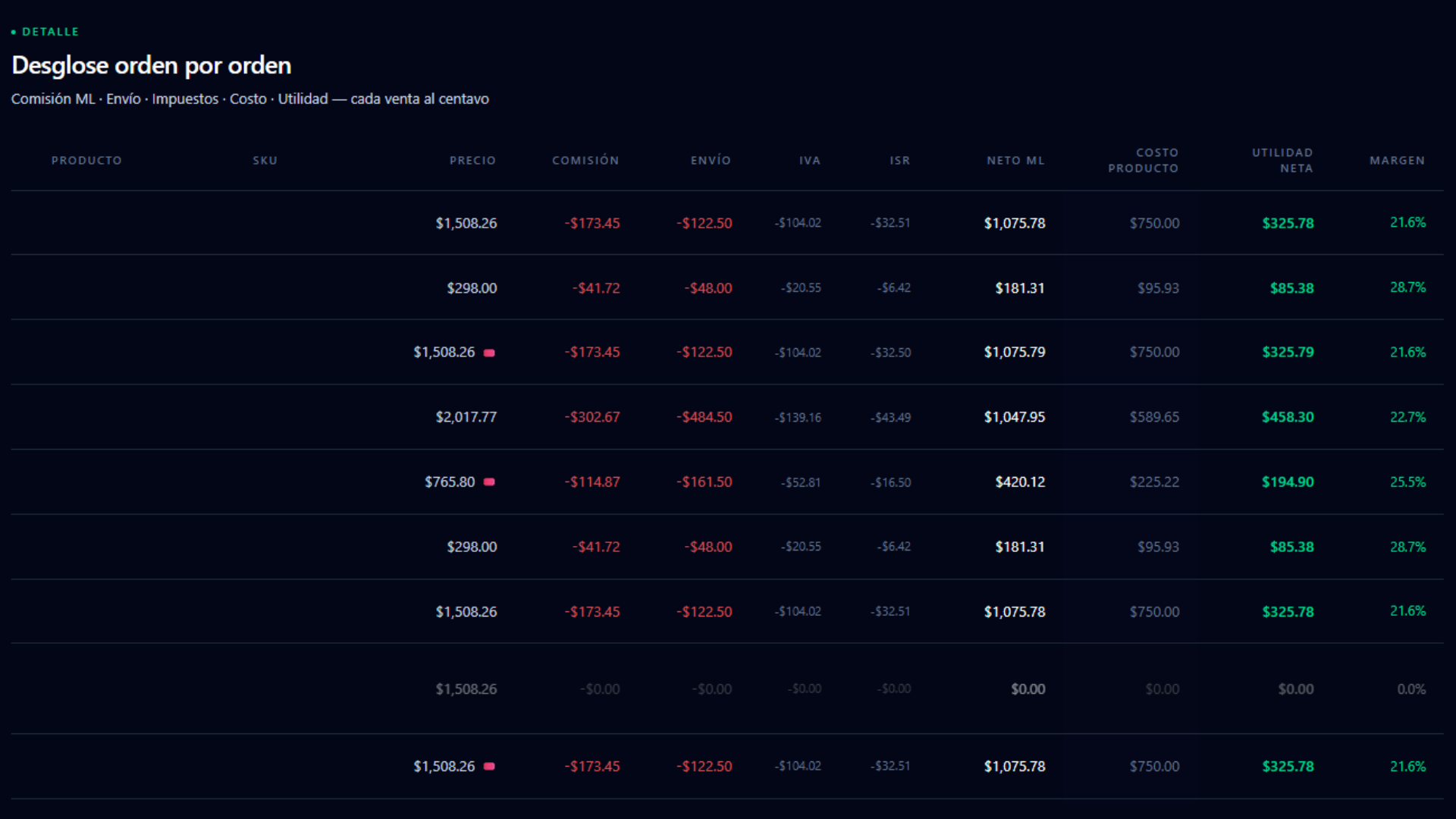Click the MARGEN column header
This screenshot has height=819, width=1456.
[1397, 161]
